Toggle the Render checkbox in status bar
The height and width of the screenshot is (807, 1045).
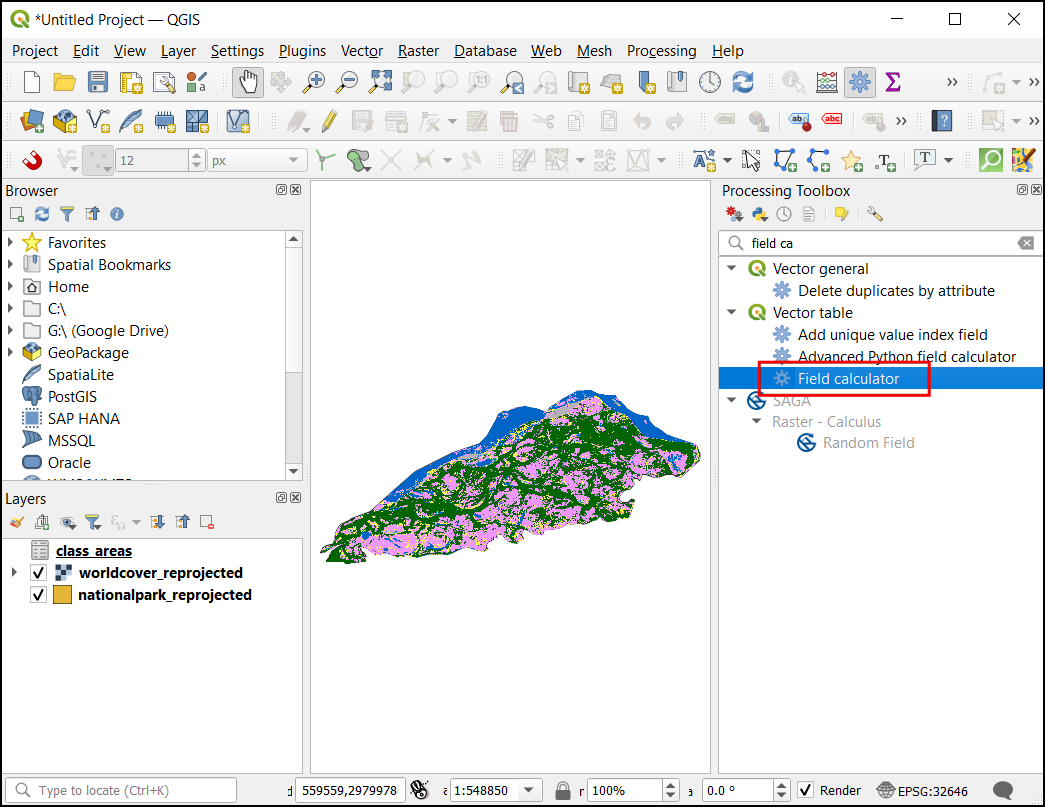[806, 791]
